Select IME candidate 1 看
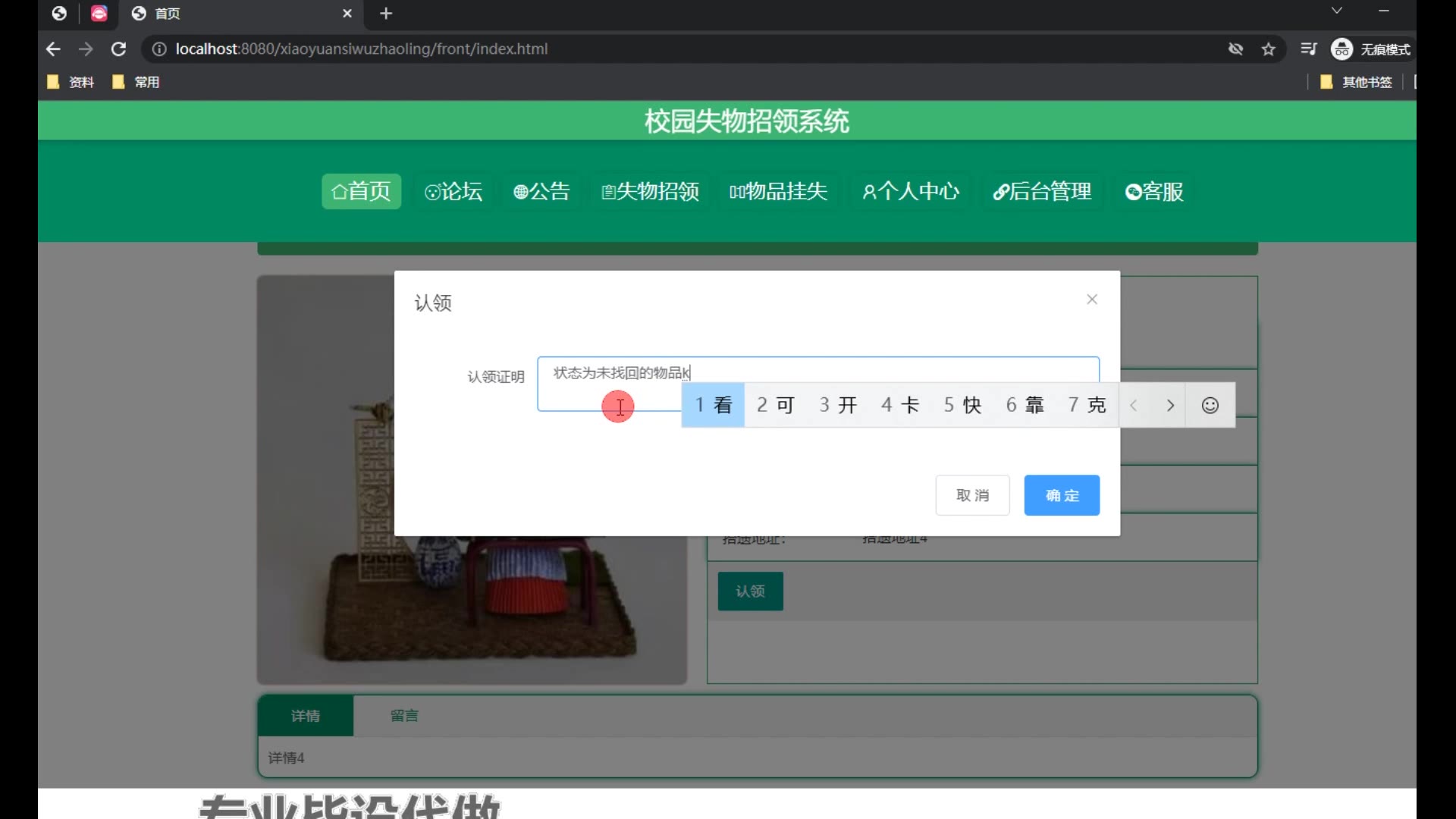Screen dimensions: 1456x819 pyautogui.click(x=714, y=406)
